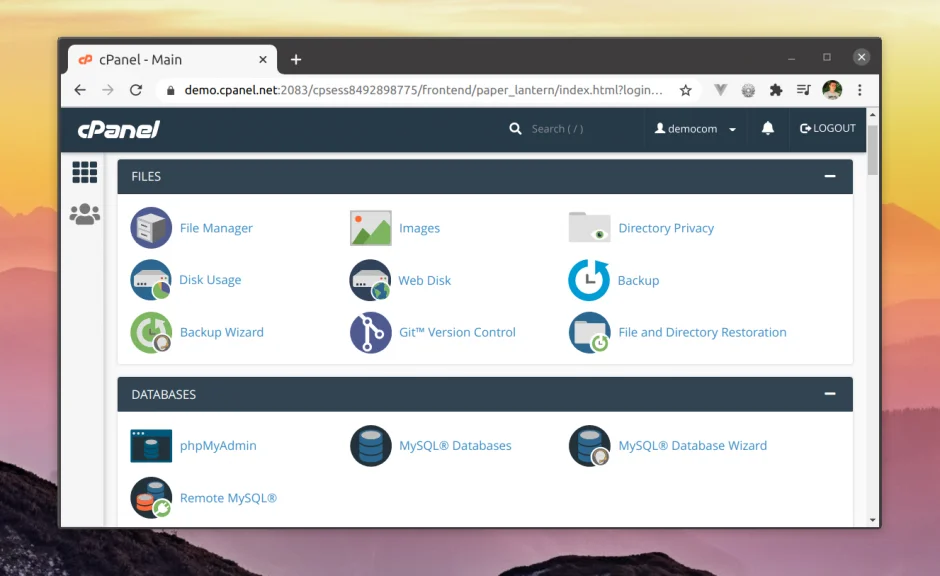This screenshot has height=576, width=940.
Task: Open File and Directory Restoration link
Action: tap(702, 332)
